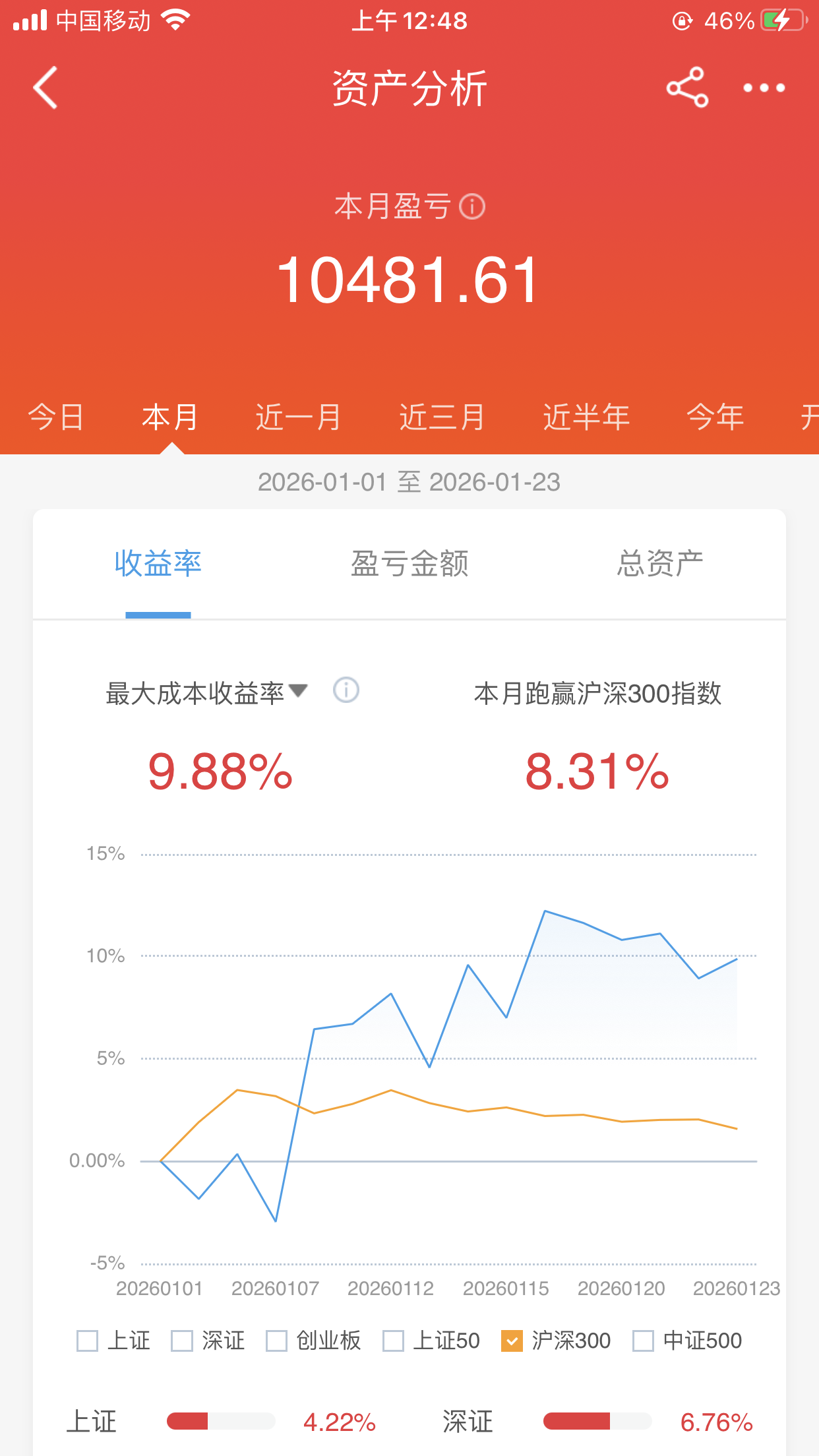
Task: Switch to the 盈亏金额 tab
Action: coord(409,564)
